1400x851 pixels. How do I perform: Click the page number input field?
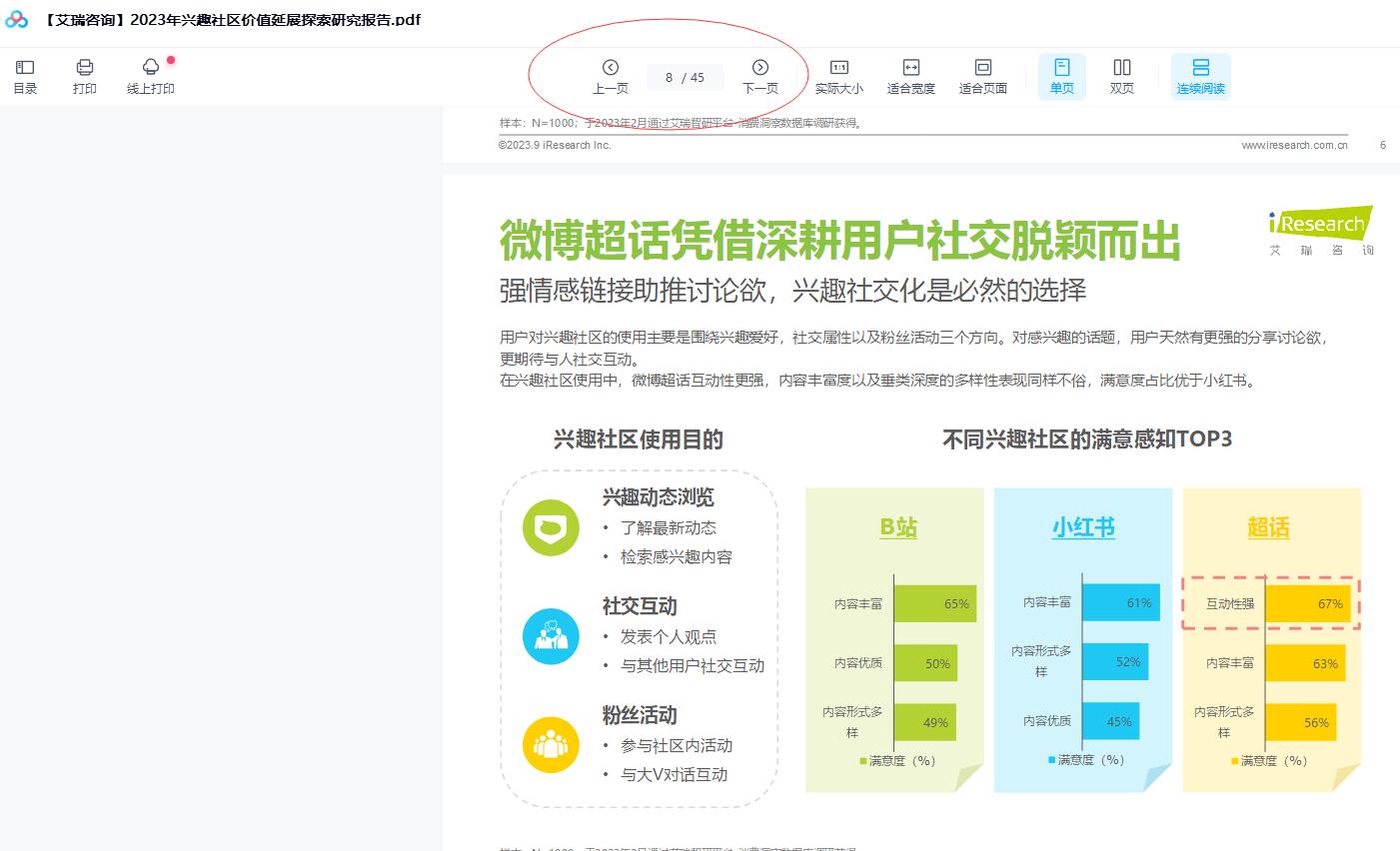point(672,78)
